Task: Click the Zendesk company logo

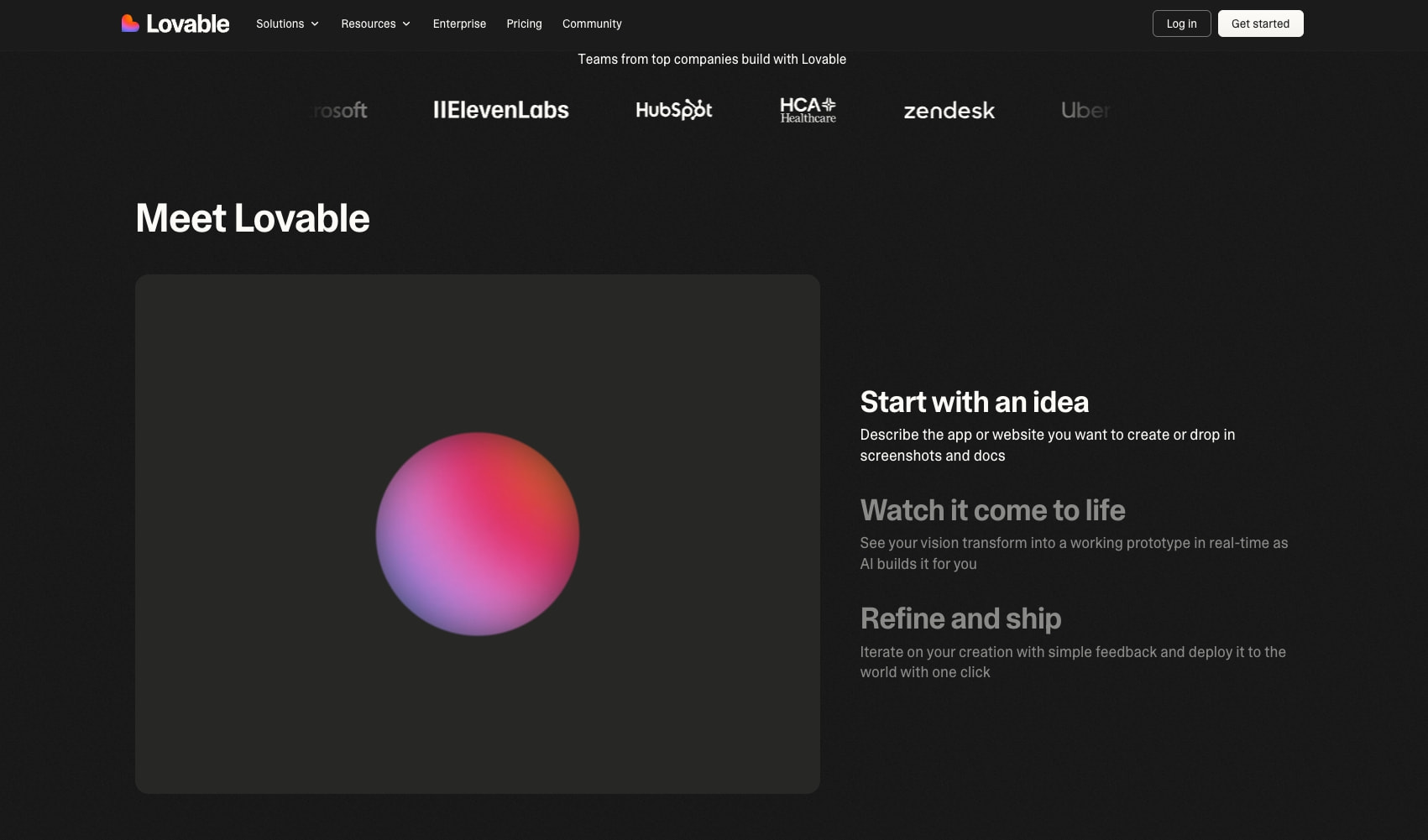Action: (949, 111)
